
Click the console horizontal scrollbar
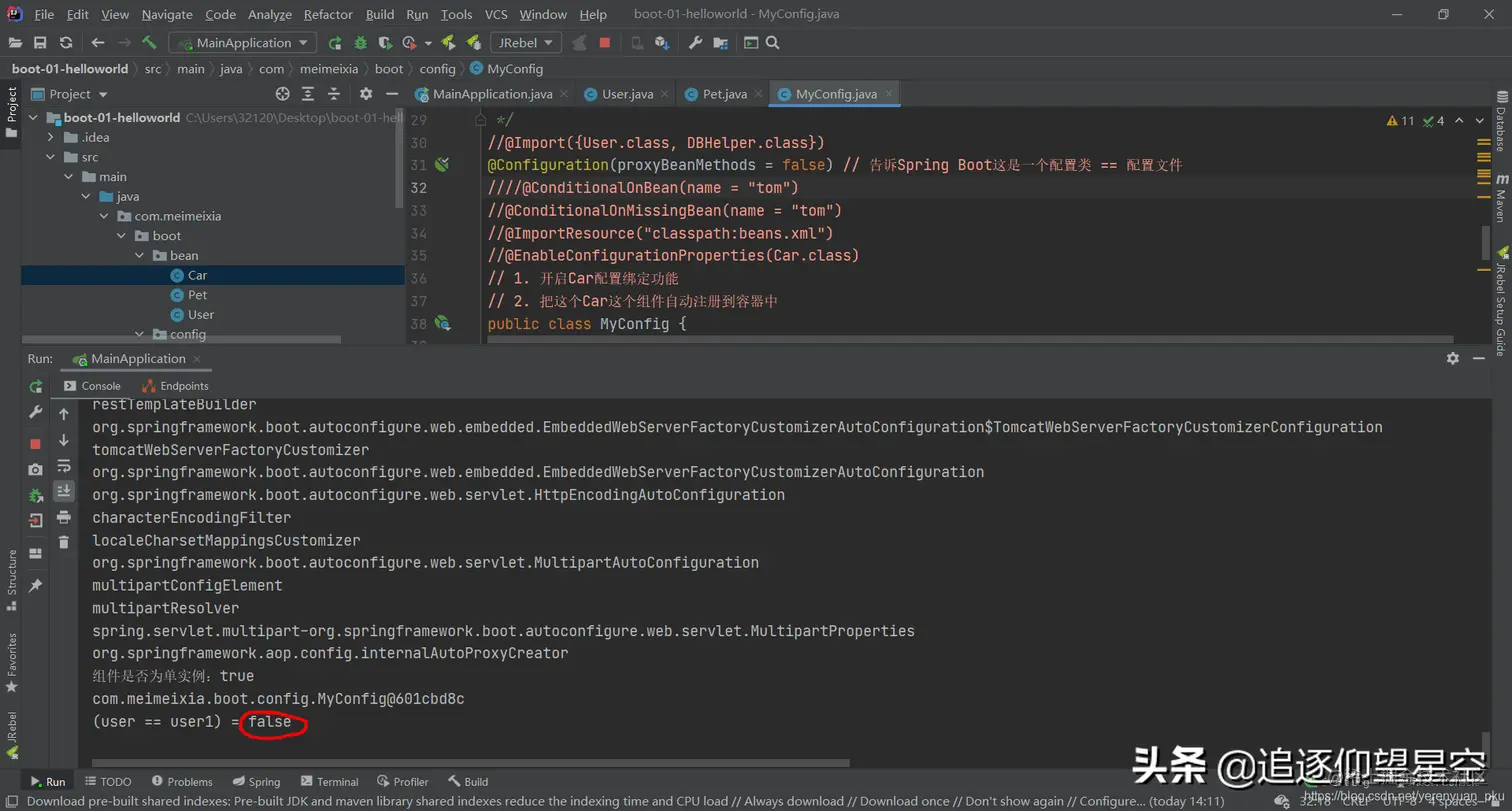click(470, 762)
